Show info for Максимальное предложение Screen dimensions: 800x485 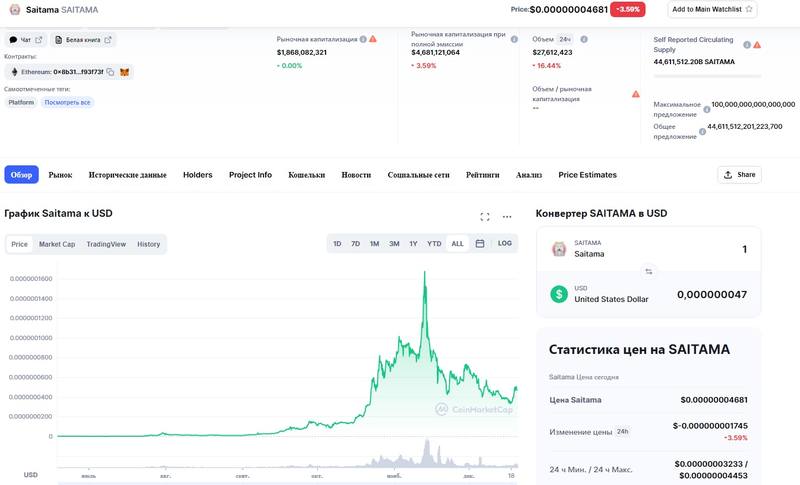coord(707,109)
